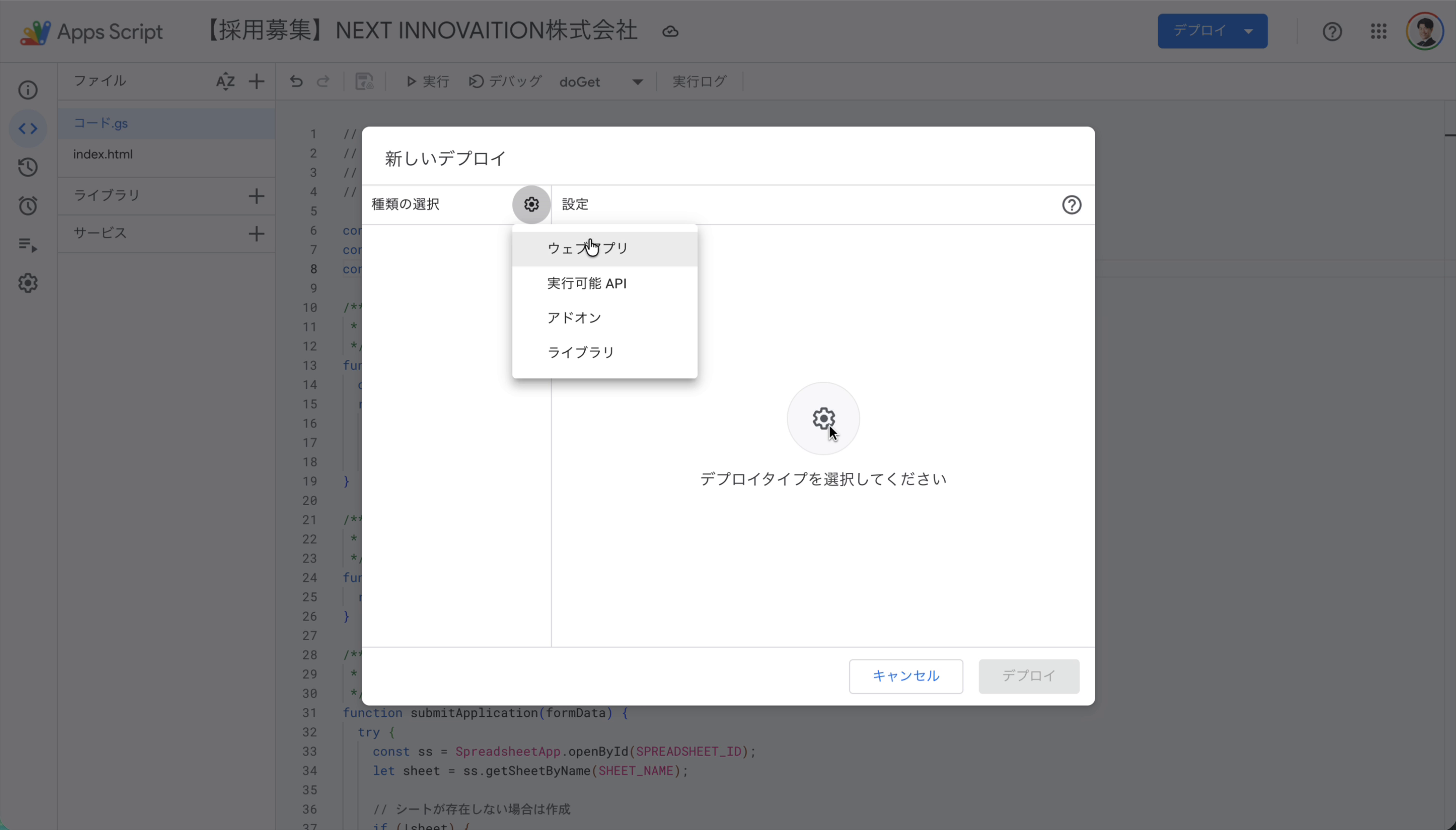This screenshot has width=1456, height=830.
Task: Click the Redo icon in the toolbar
Action: click(323, 82)
